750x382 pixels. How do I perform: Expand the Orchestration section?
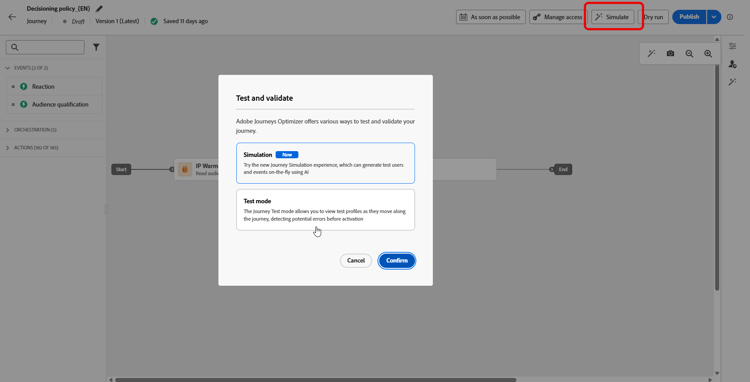tap(8, 130)
